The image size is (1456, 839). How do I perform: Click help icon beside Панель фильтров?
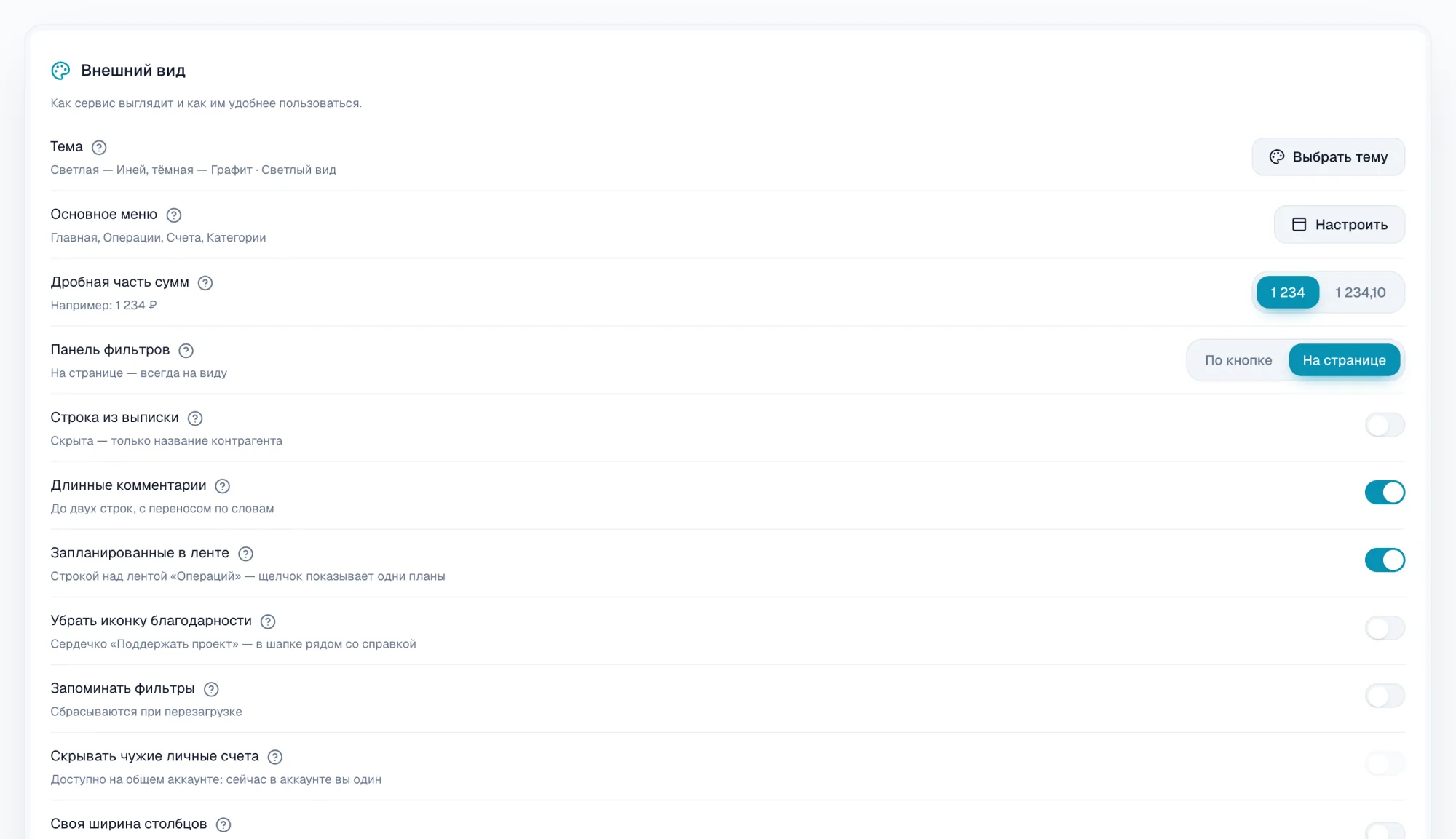186,350
